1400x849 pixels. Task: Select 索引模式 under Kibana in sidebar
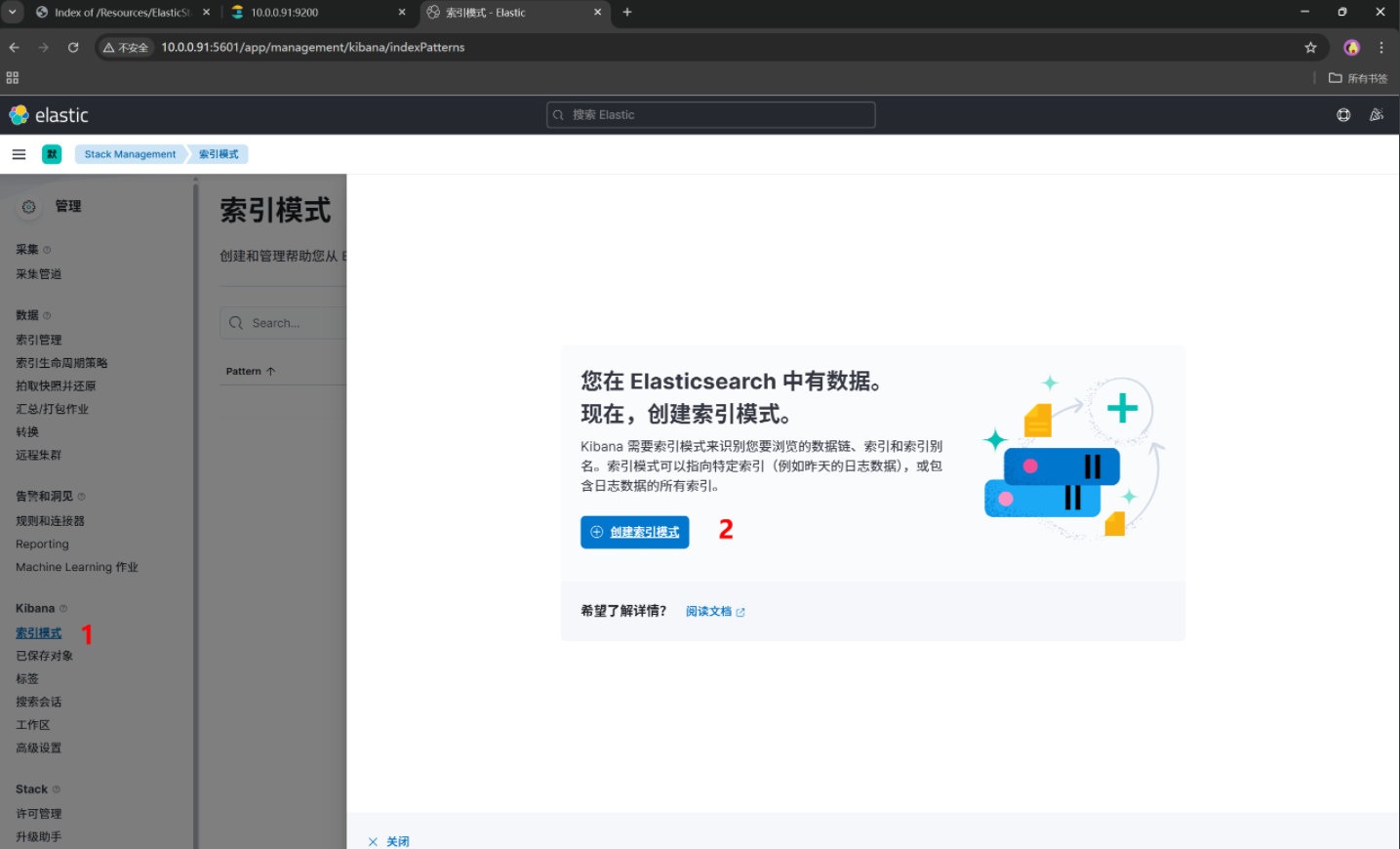(x=38, y=633)
